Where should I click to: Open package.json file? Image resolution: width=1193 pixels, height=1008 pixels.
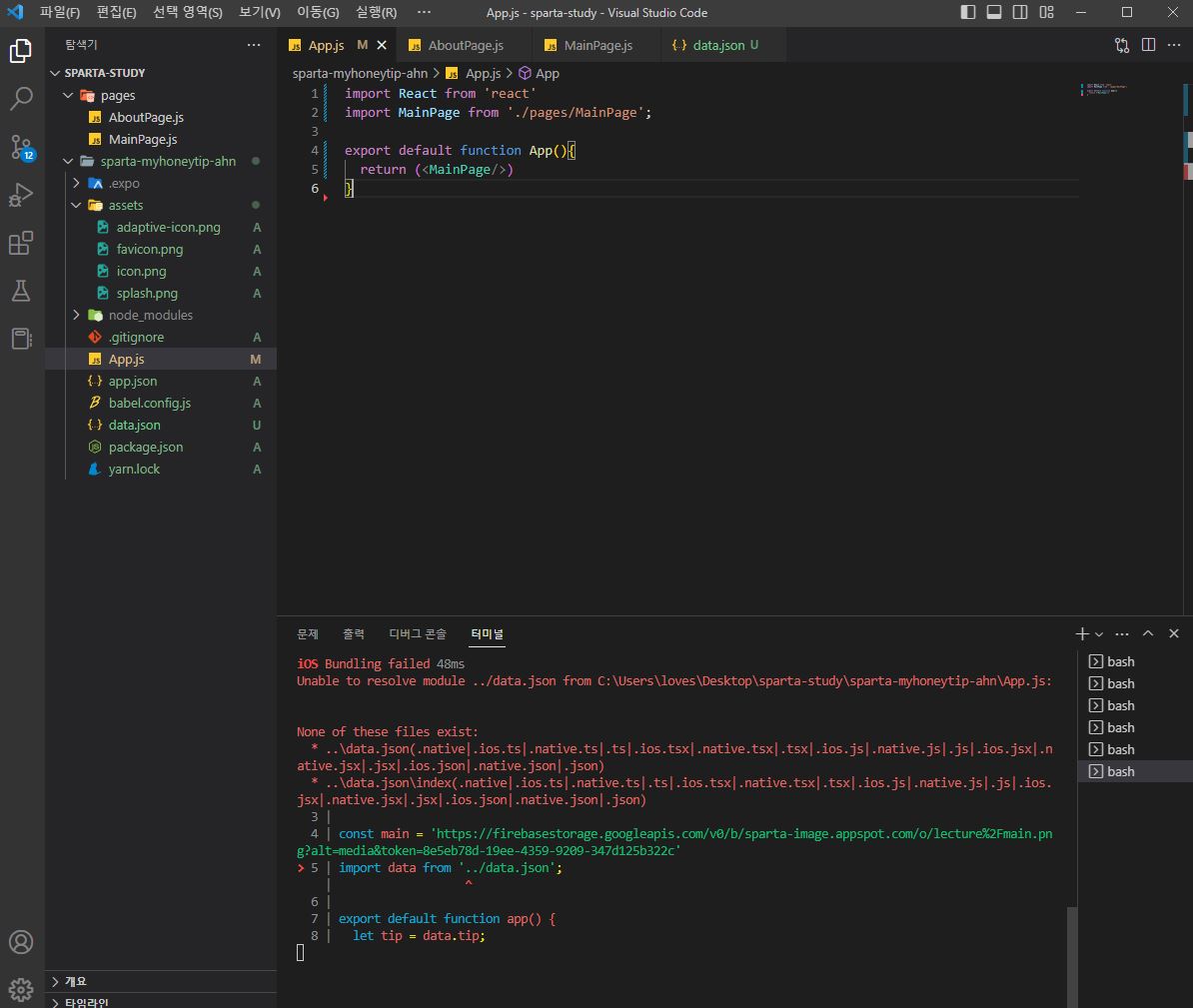[161, 448]
